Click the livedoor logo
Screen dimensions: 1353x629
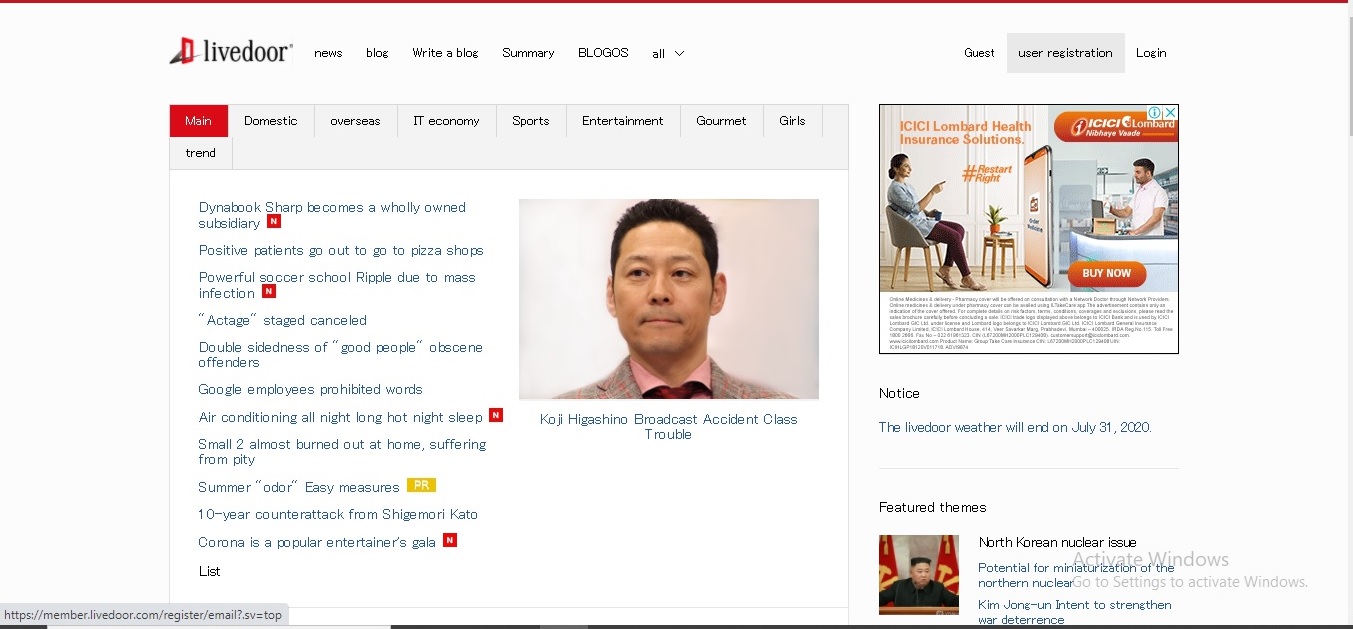click(231, 51)
